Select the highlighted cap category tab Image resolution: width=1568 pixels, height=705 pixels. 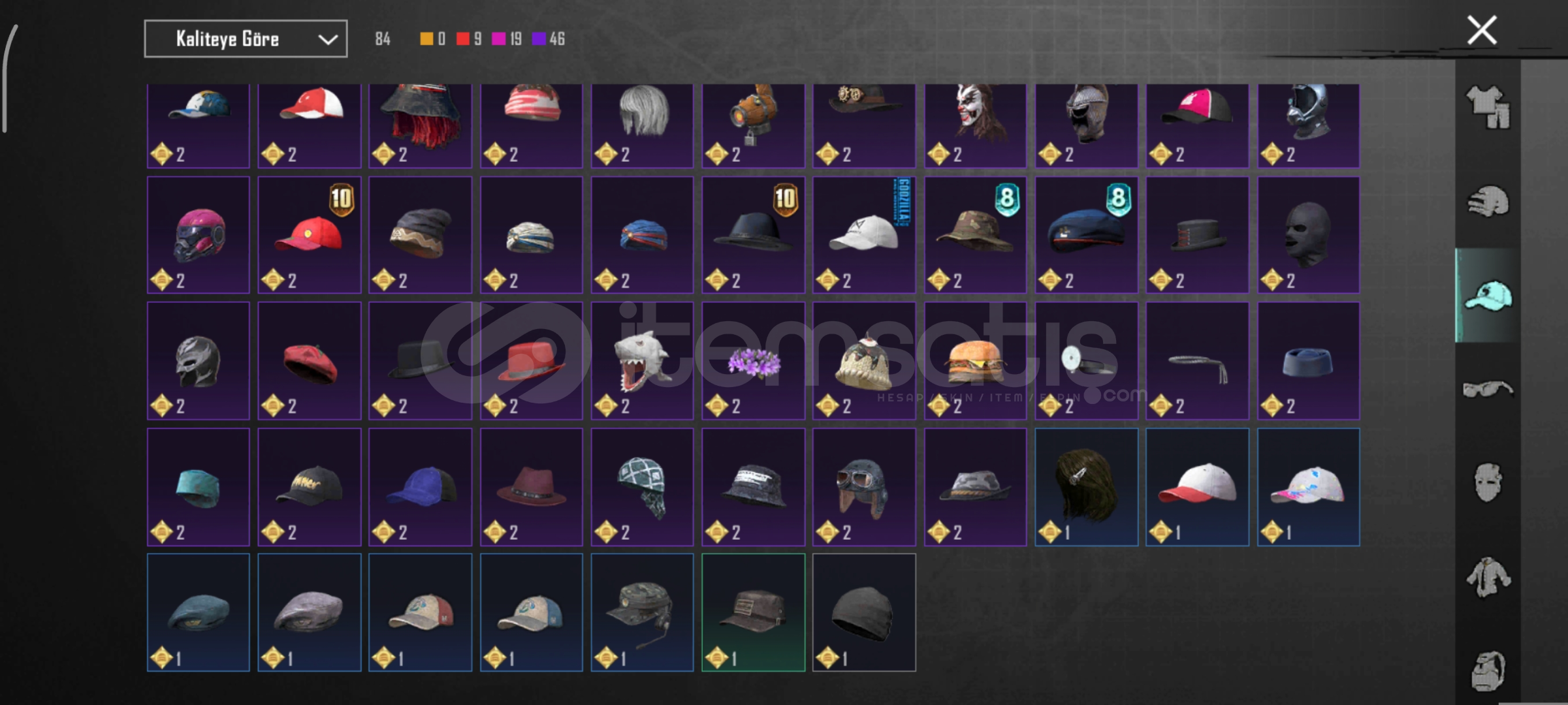tap(1488, 296)
